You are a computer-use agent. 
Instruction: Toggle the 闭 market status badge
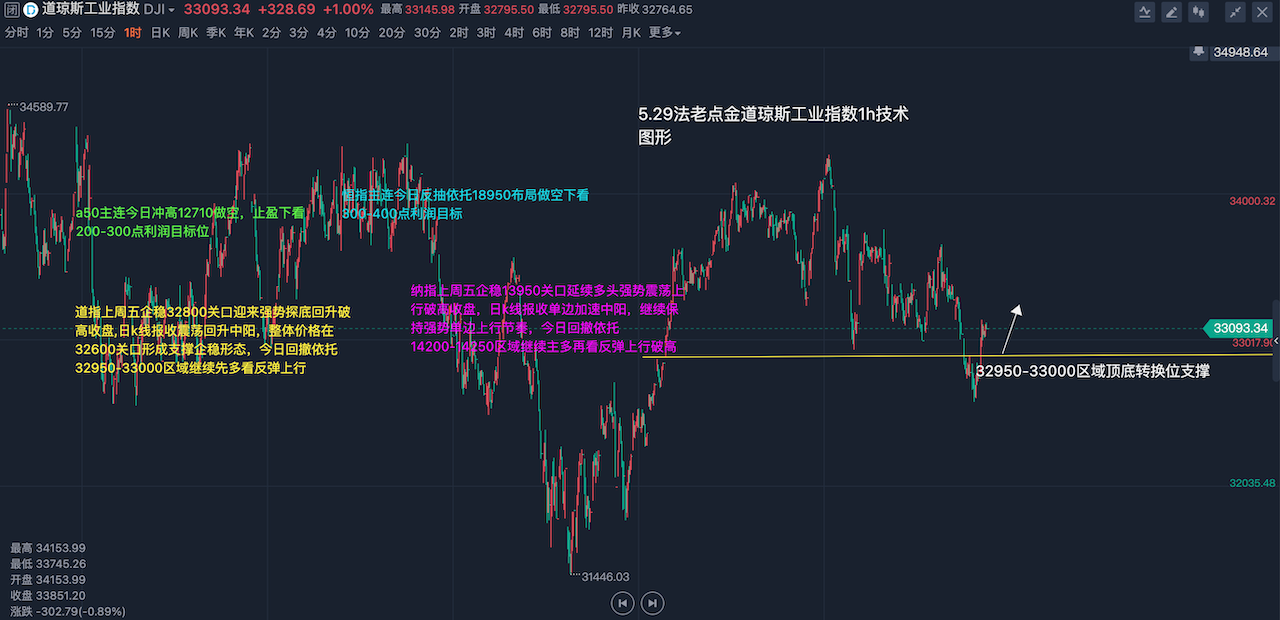click(10, 10)
